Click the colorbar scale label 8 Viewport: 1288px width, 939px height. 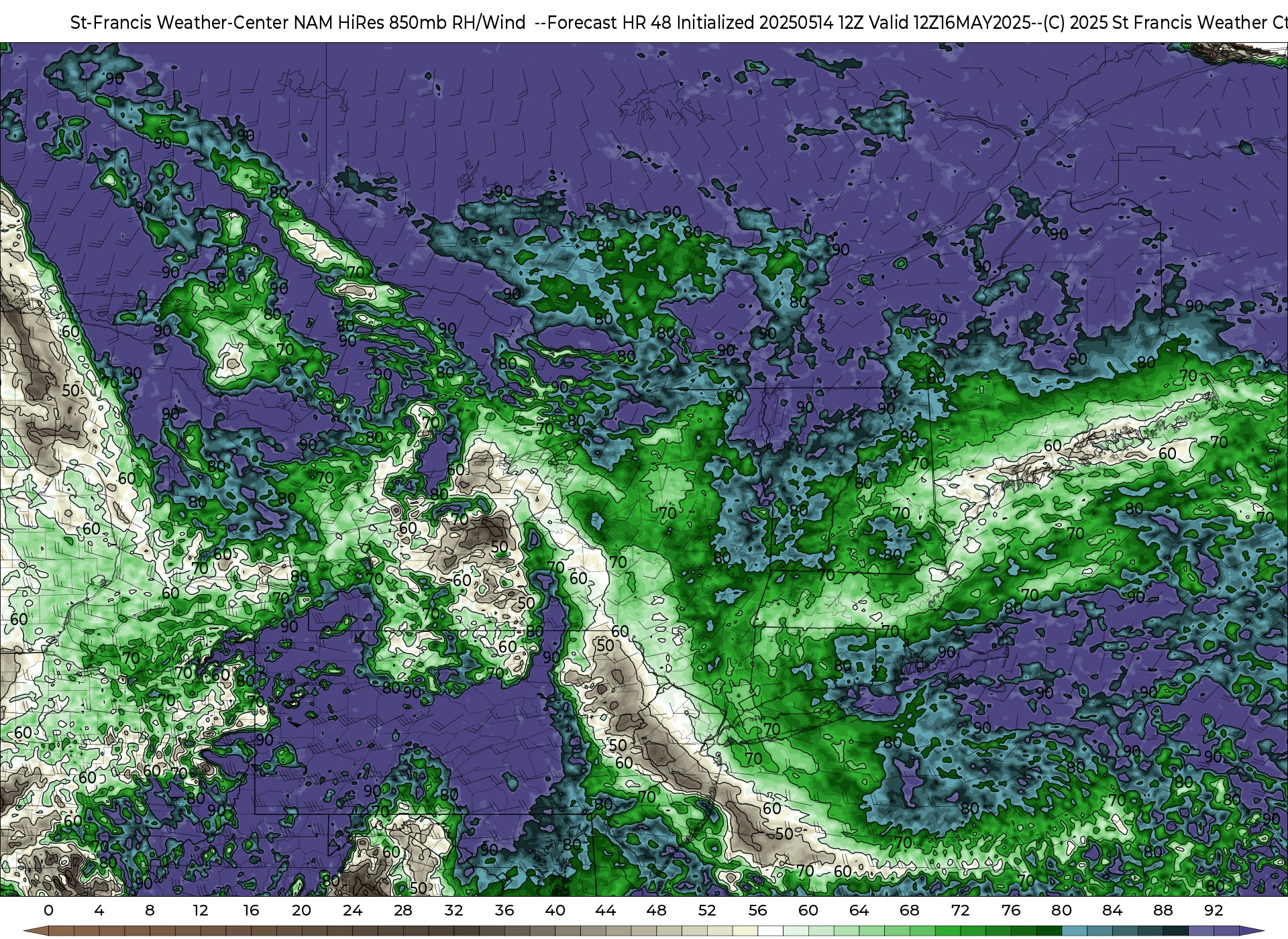(x=150, y=910)
